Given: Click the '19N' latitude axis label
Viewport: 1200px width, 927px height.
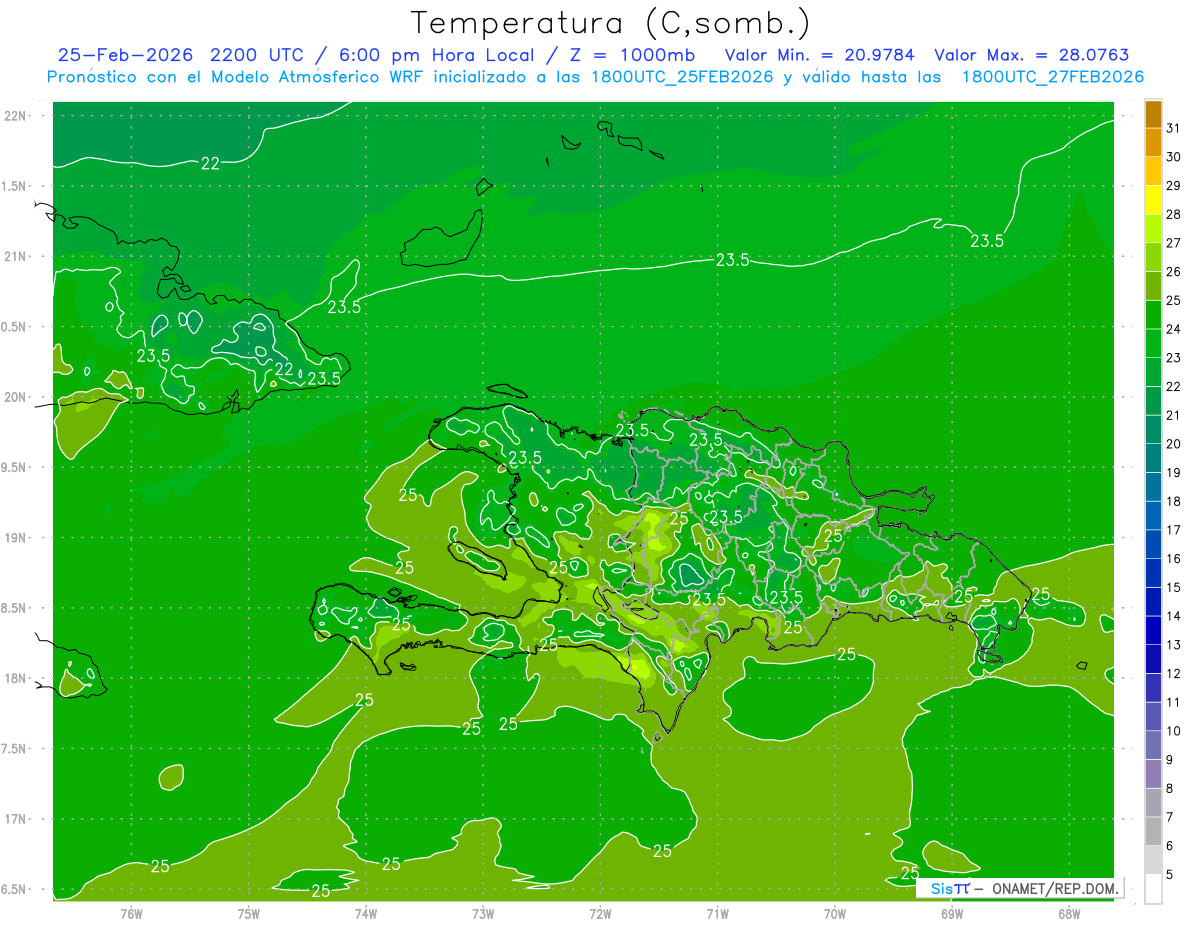Looking at the screenshot, I should pyautogui.click(x=15, y=537).
